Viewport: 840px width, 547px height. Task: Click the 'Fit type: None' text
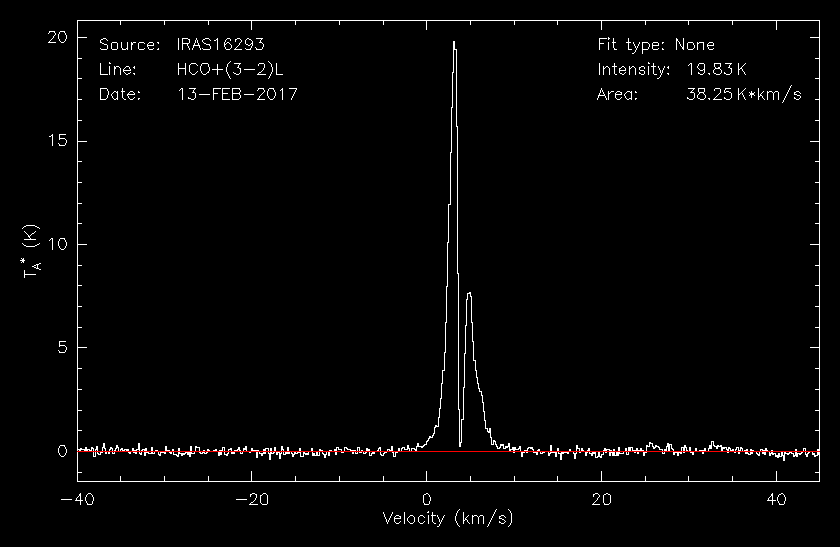(x=656, y=45)
